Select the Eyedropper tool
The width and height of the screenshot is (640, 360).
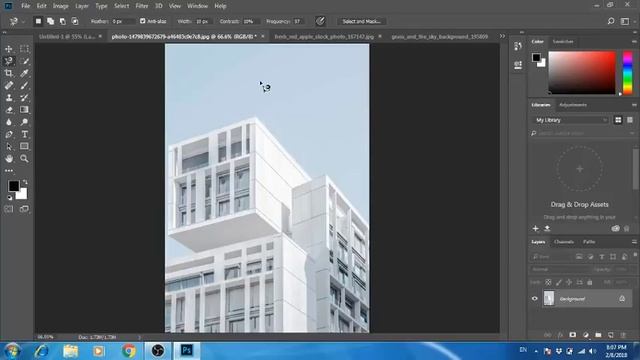click(x=24, y=73)
